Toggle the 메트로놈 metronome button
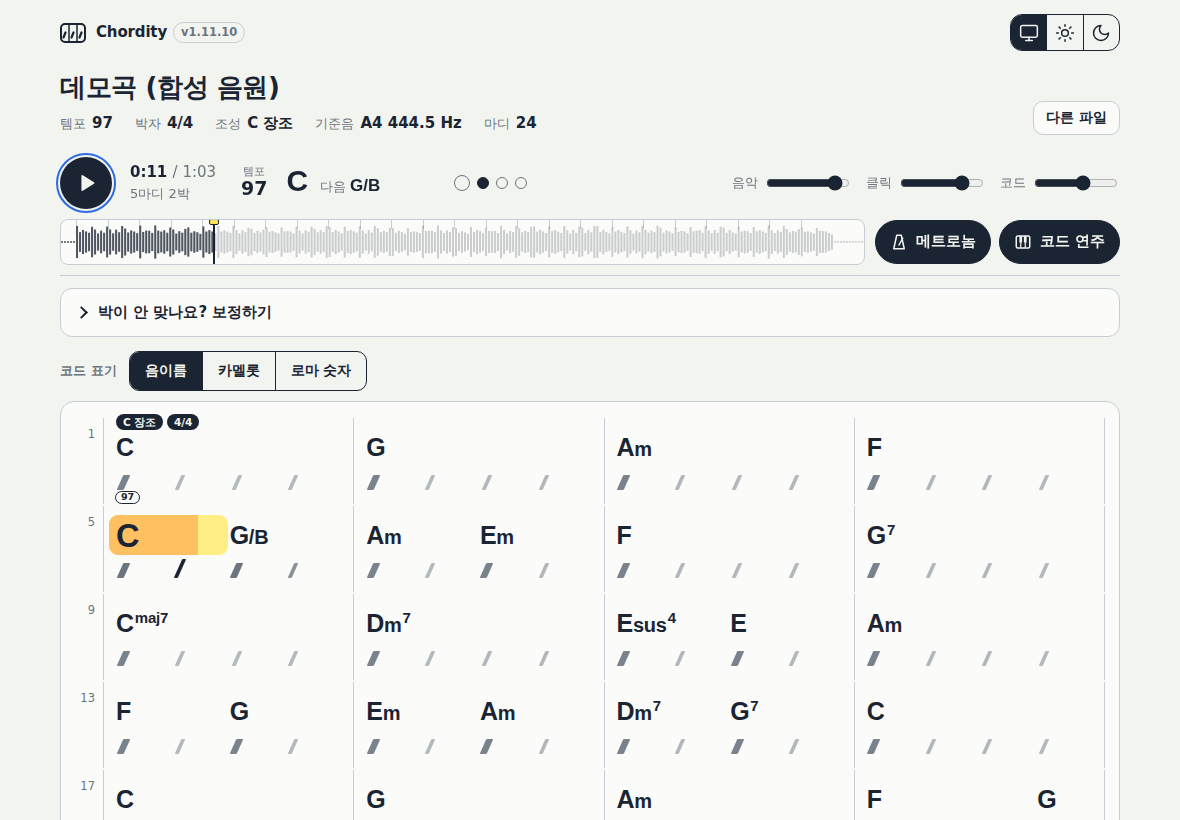 (932, 241)
